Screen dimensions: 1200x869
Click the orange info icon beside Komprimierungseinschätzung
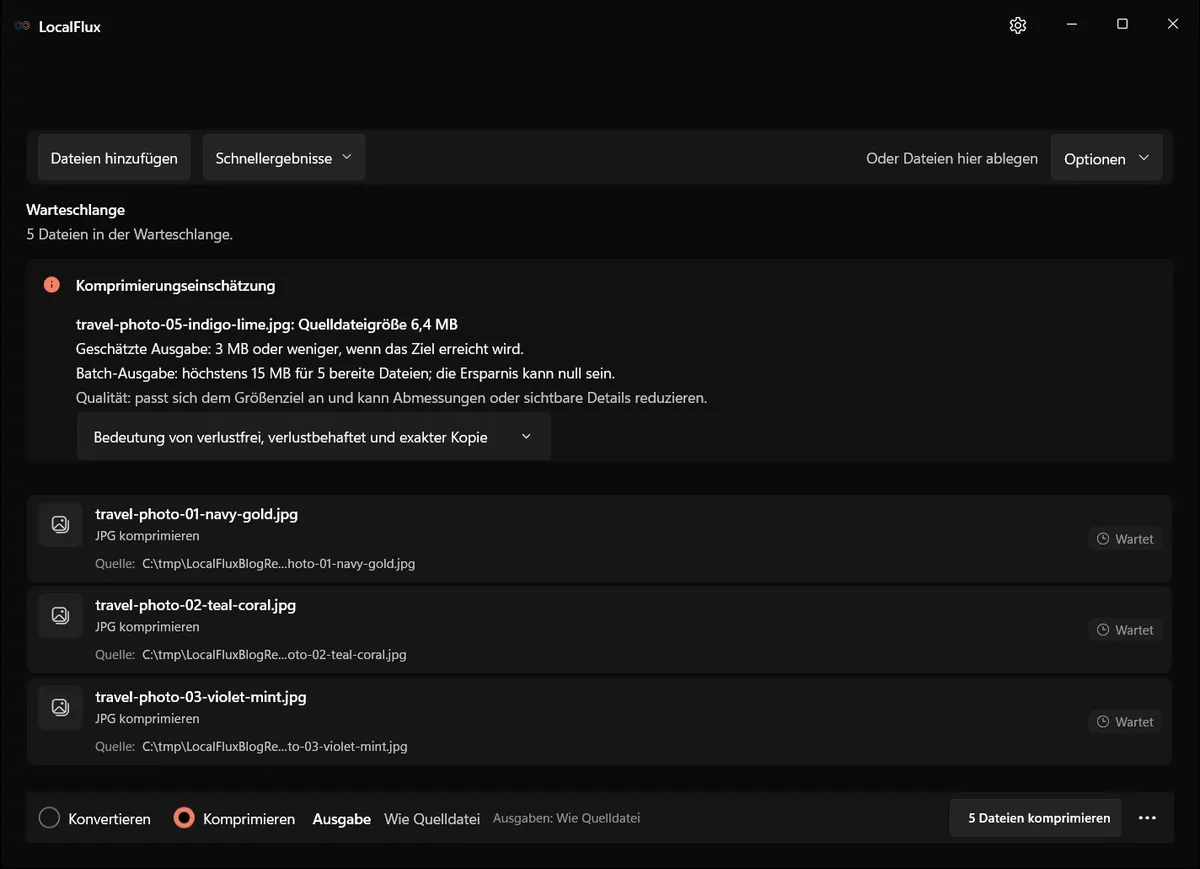point(52,285)
